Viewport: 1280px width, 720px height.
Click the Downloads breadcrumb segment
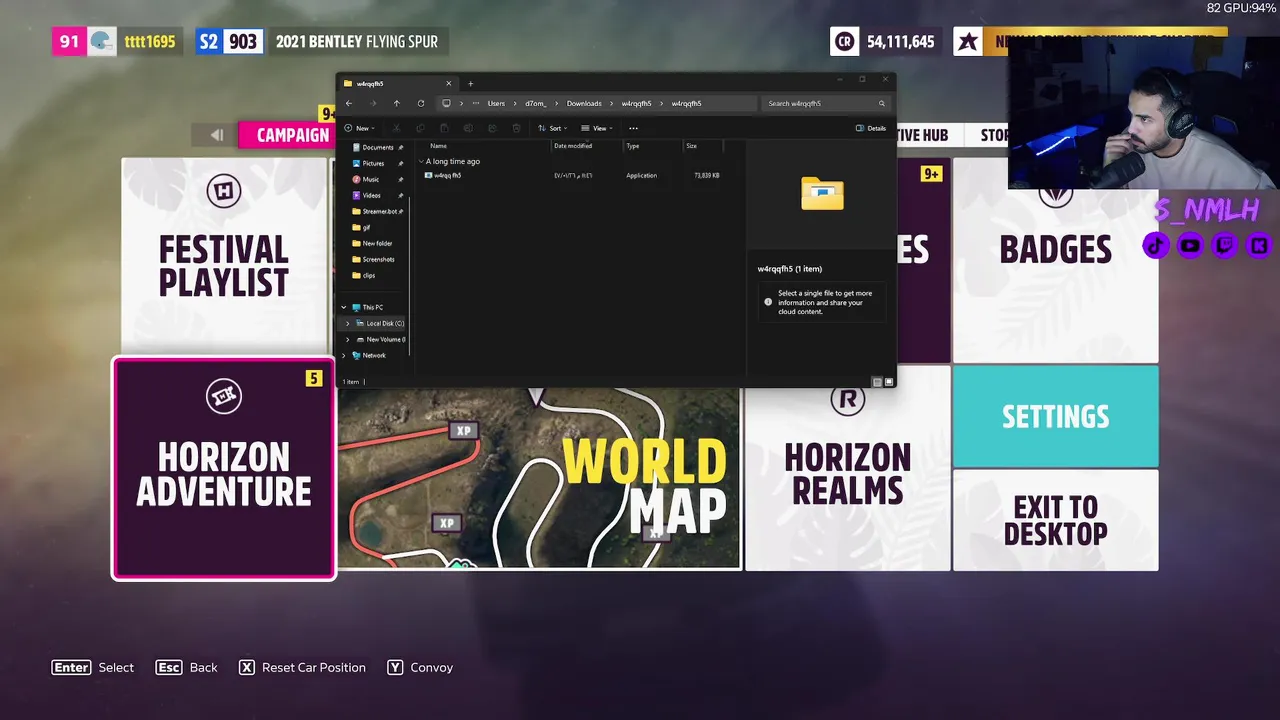point(584,103)
